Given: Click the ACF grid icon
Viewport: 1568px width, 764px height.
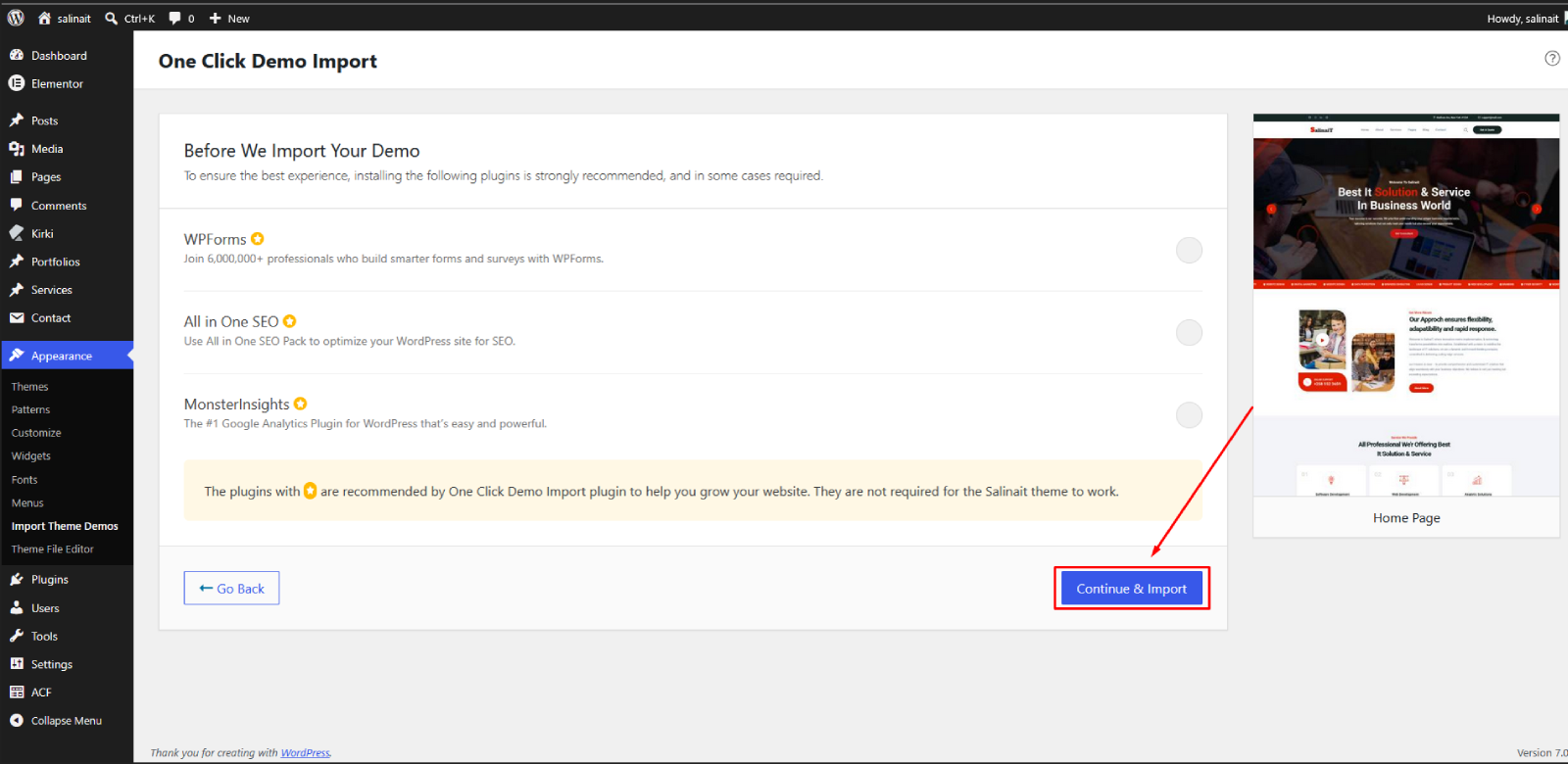Looking at the screenshot, I should point(17,692).
